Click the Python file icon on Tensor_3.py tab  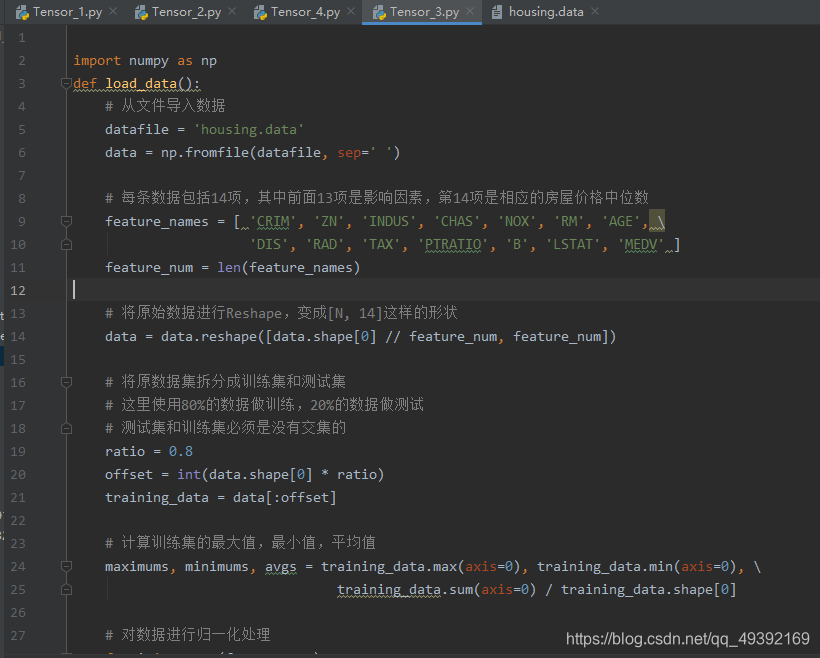click(x=379, y=13)
